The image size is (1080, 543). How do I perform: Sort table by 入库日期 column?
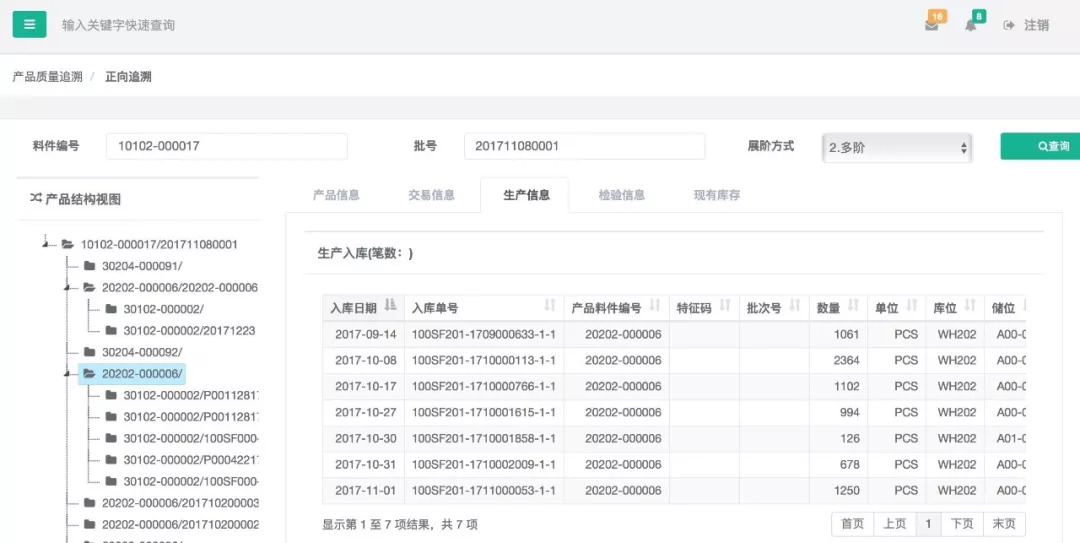(363, 307)
